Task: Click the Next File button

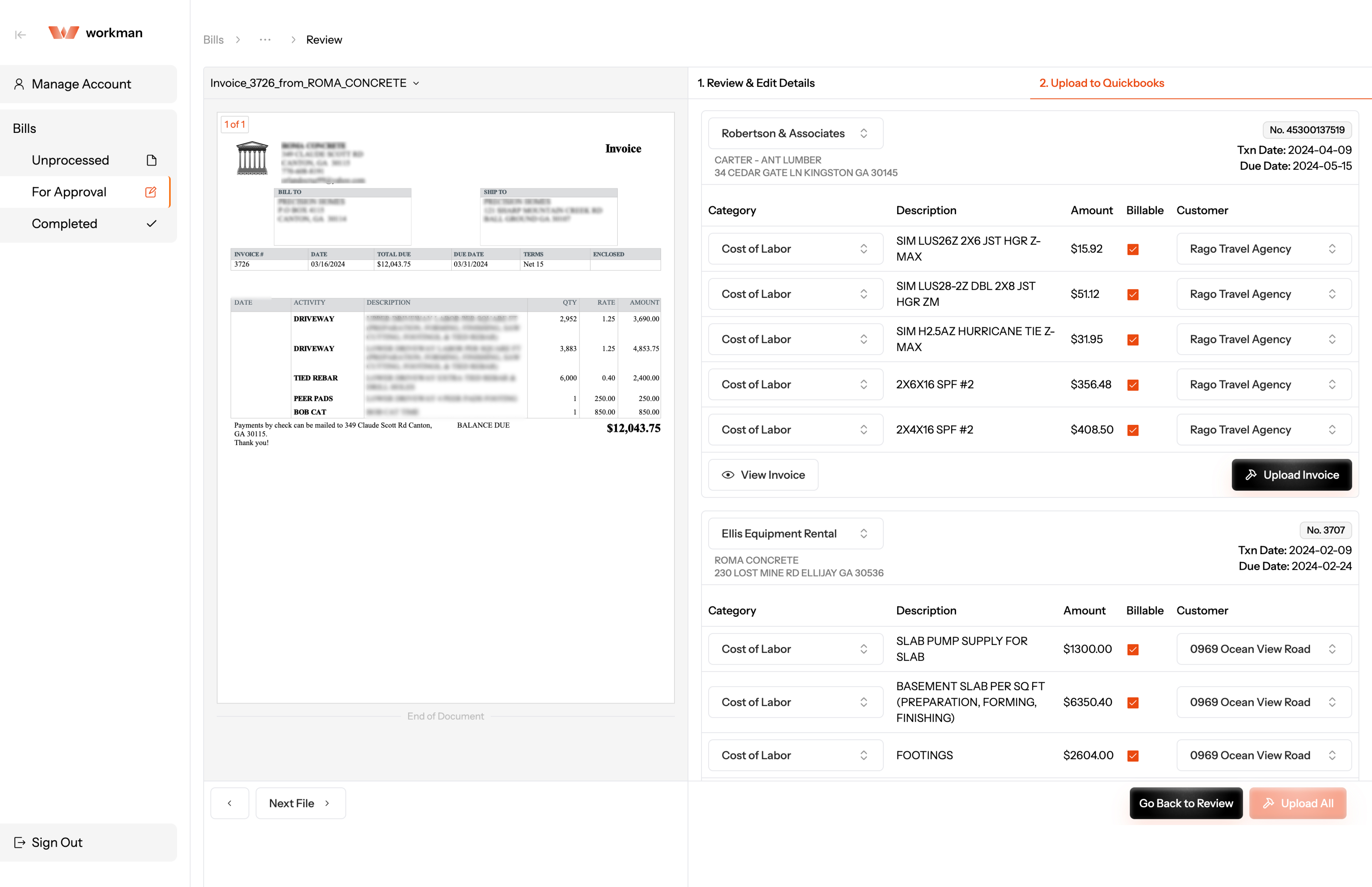Action: [301, 803]
